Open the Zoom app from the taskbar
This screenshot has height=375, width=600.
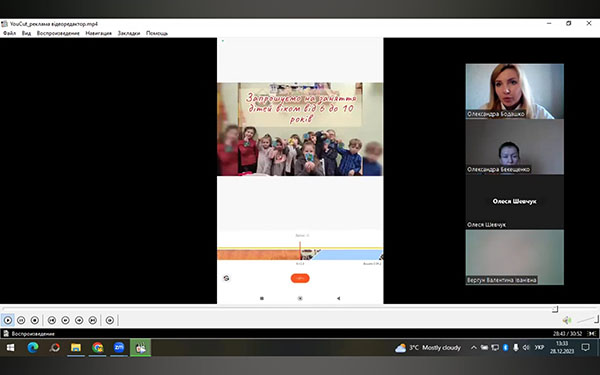pos(119,347)
